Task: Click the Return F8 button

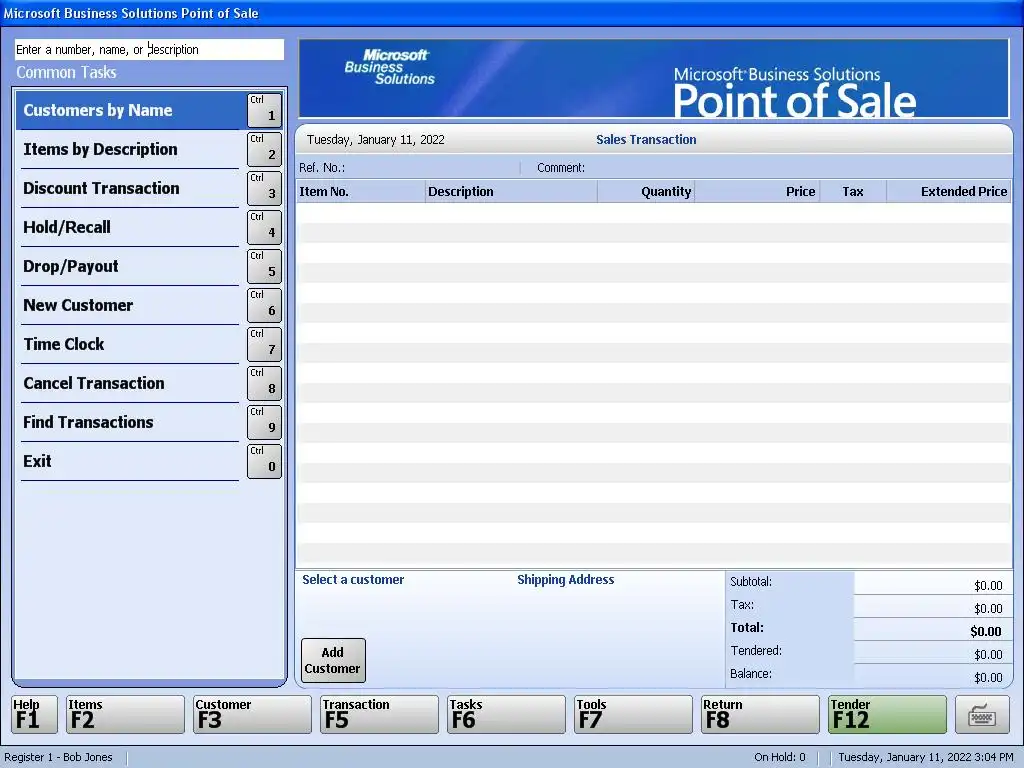Action: click(x=760, y=714)
